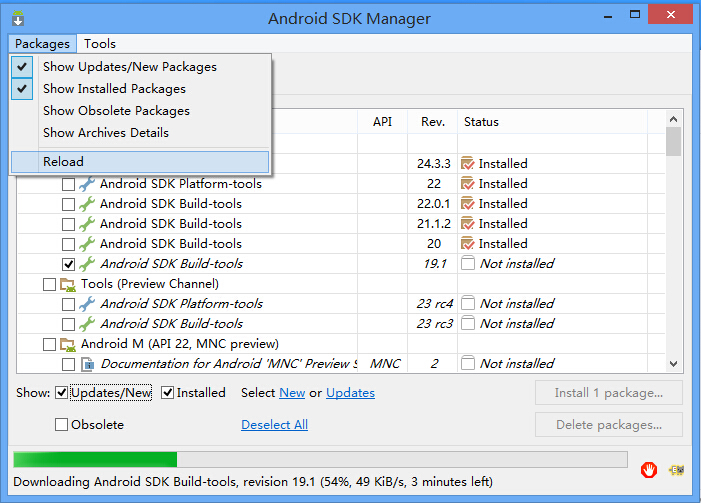
Task: Open the log window icon beside stop
Action: click(x=676, y=470)
